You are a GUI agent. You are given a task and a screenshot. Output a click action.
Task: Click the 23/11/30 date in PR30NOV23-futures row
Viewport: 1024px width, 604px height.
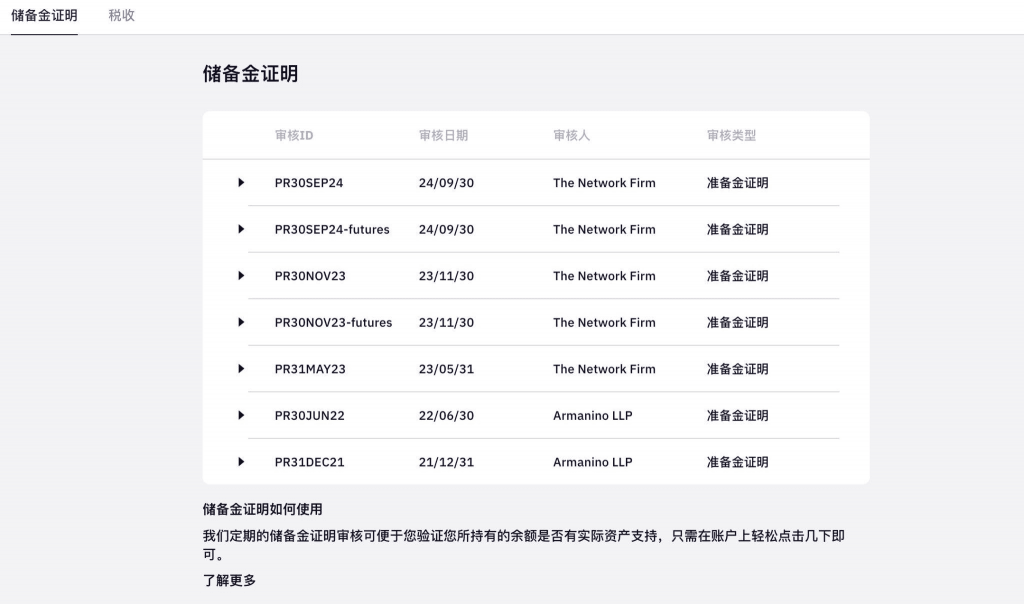click(x=446, y=322)
